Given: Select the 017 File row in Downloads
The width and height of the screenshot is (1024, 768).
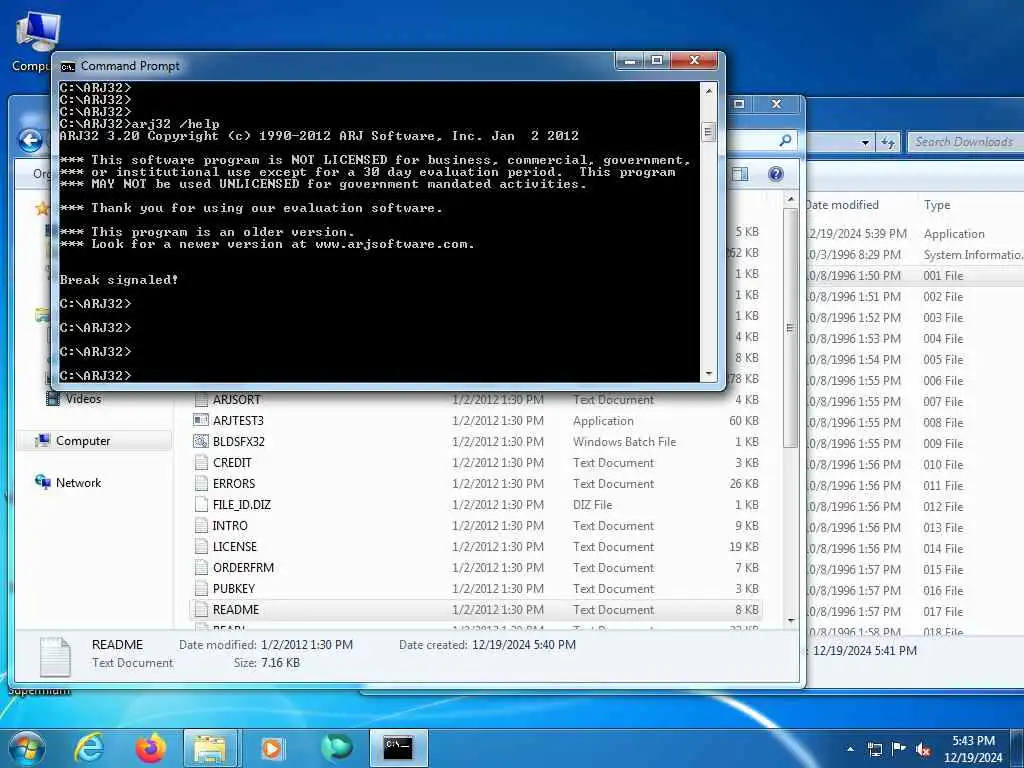Looking at the screenshot, I should point(914,611).
